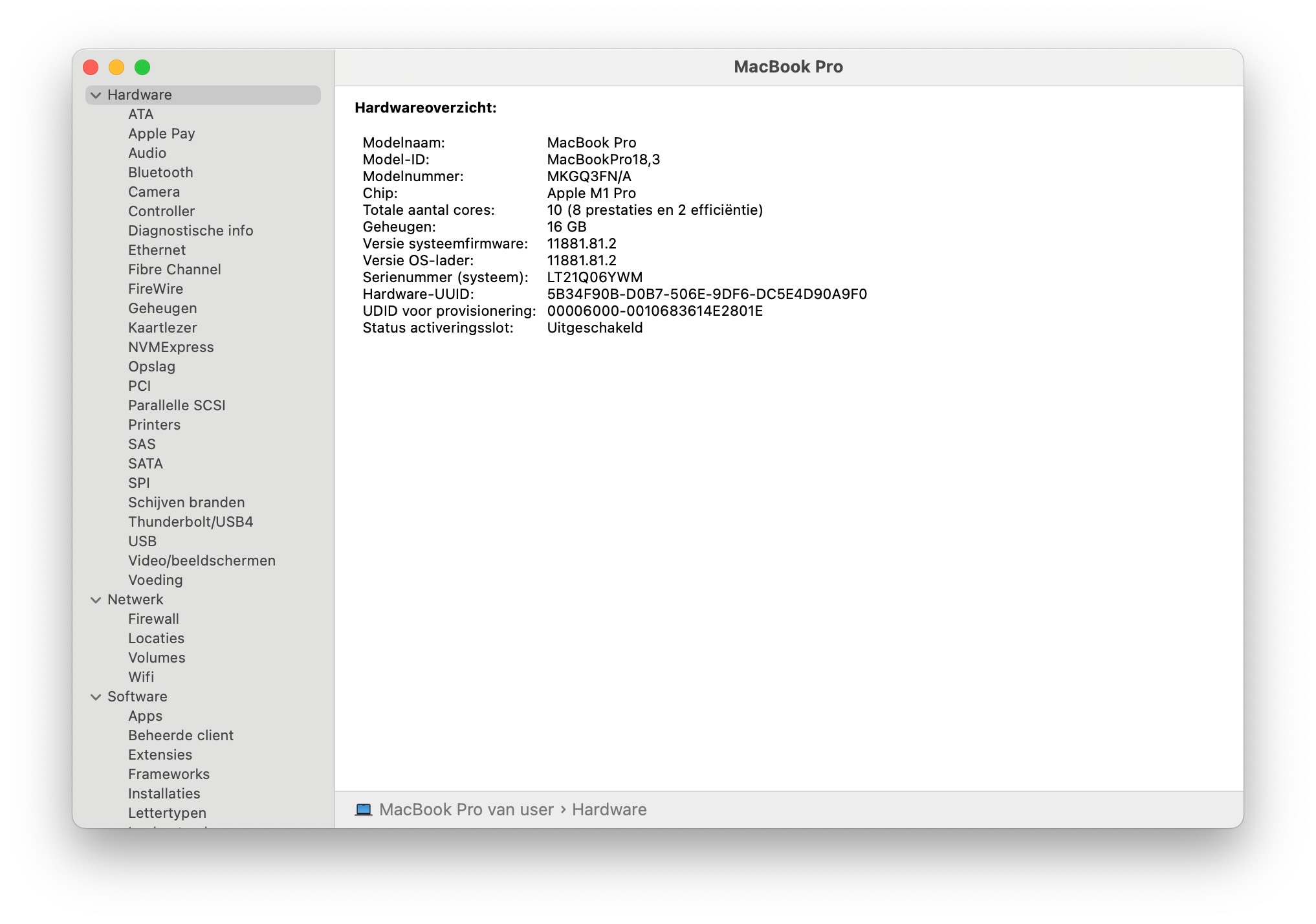Open the Voeding sidebar item
1316x924 pixels.
coord(155,580)
